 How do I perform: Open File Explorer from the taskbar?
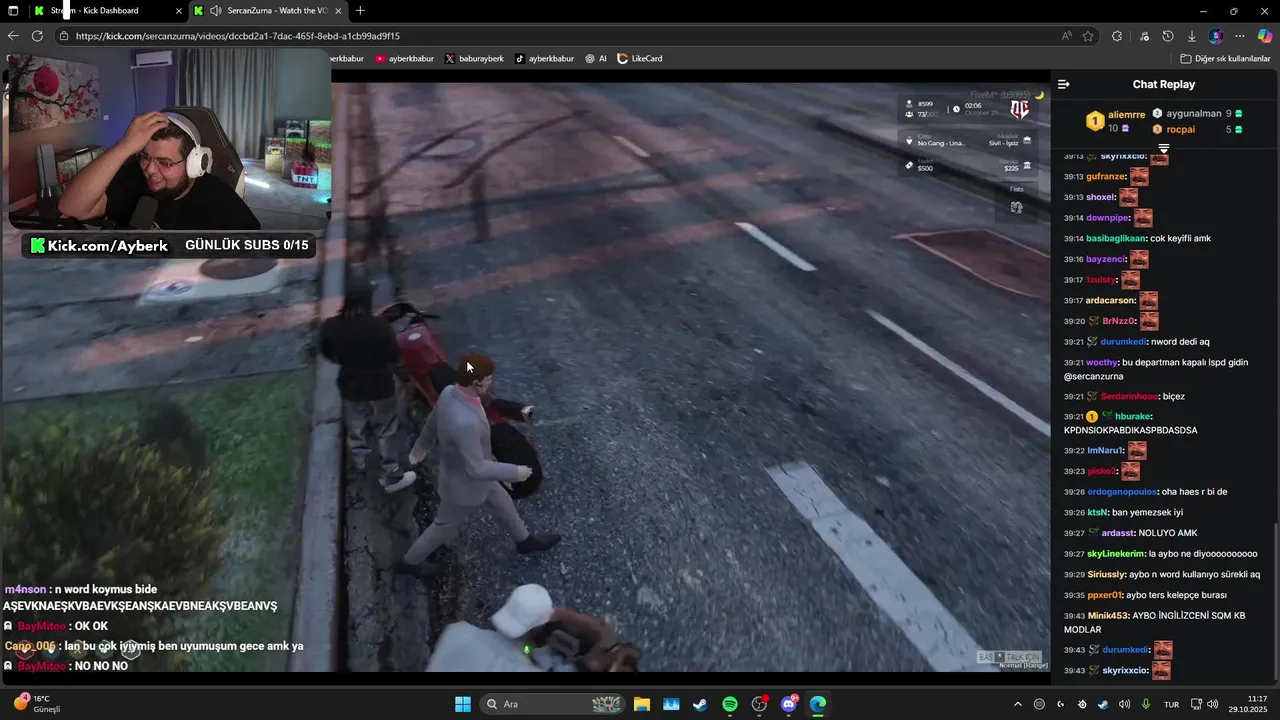click(x=641, y=704)
